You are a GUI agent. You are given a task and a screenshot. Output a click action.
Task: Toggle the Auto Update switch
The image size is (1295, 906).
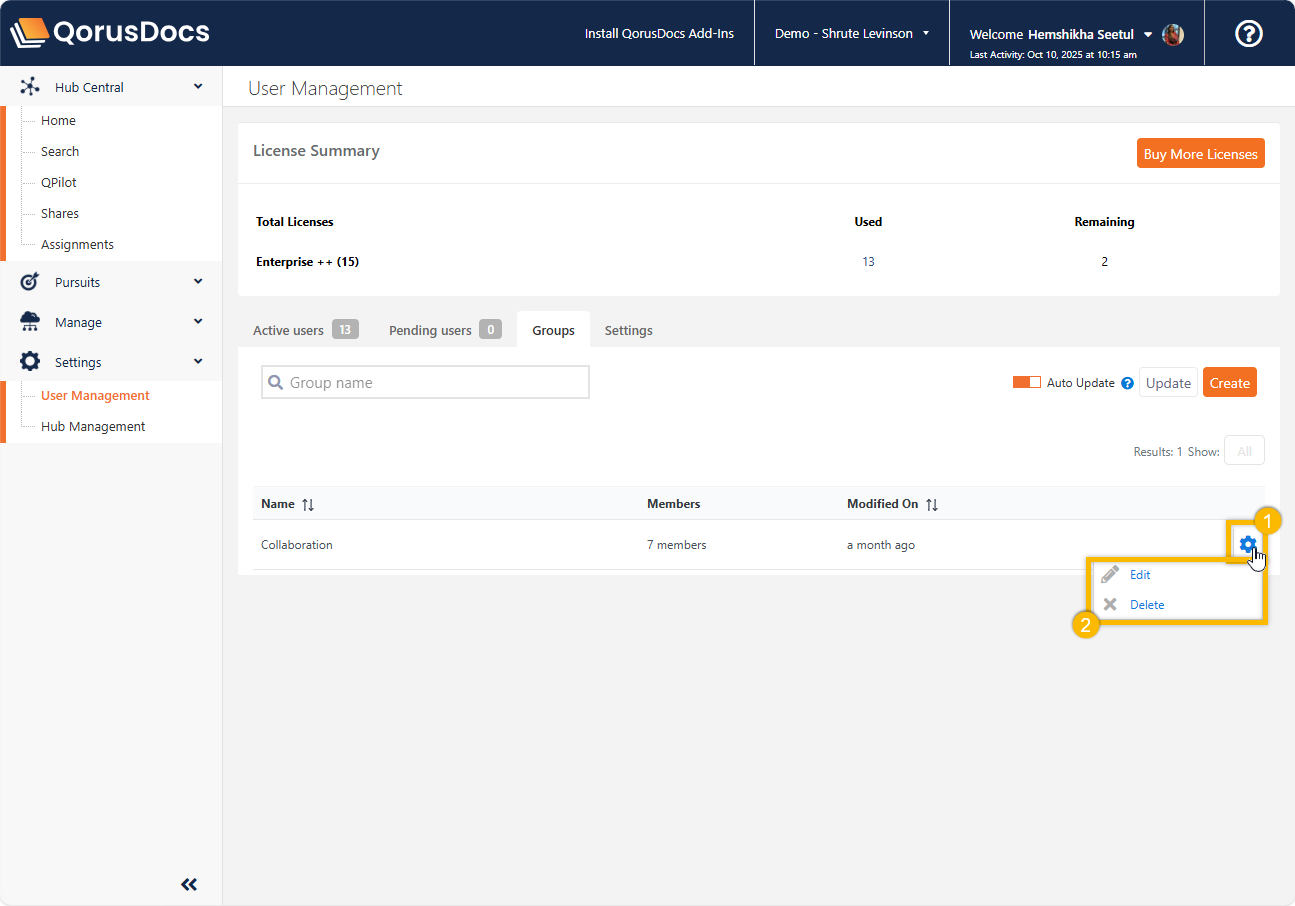tap(1026, 383)
